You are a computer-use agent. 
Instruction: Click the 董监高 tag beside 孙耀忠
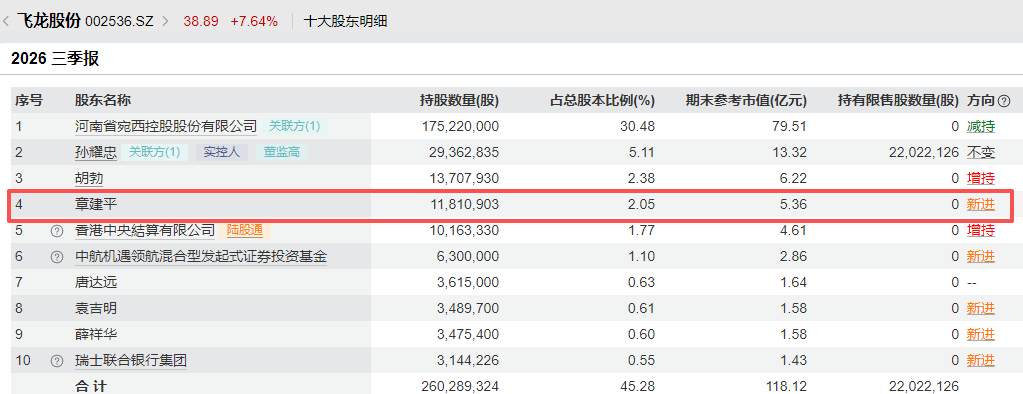282,152
